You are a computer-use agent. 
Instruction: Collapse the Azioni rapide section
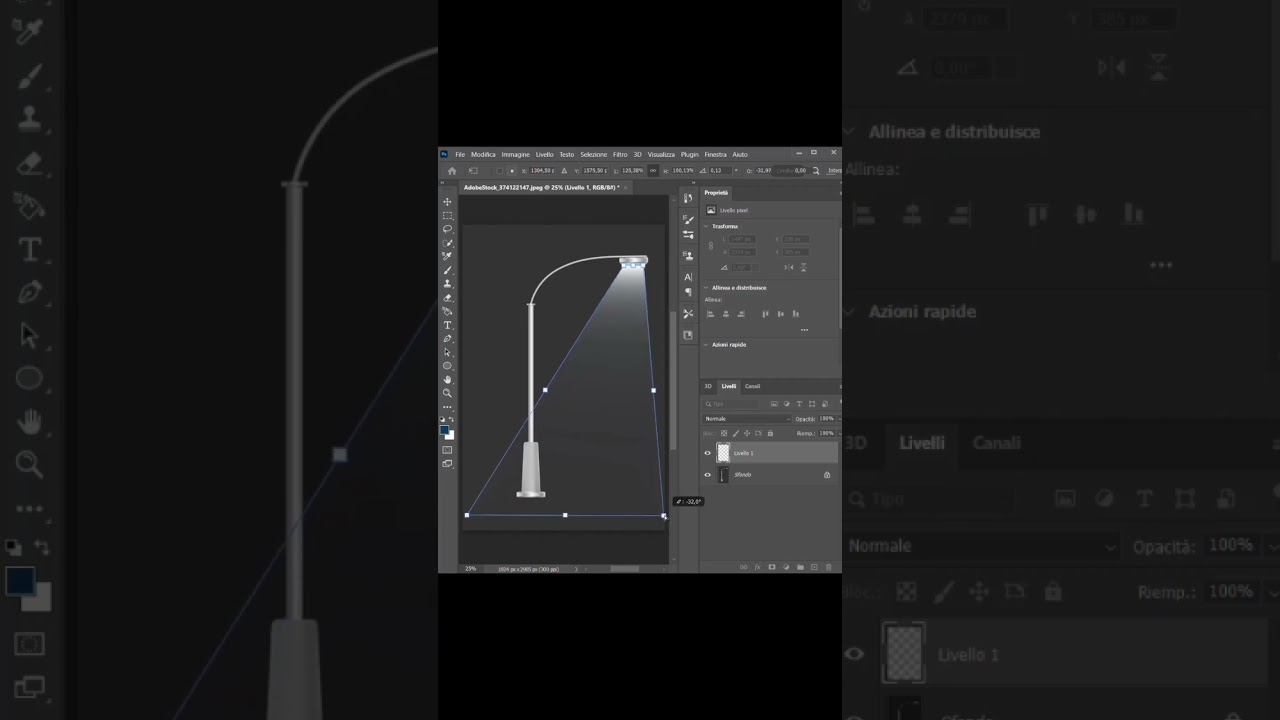coord(706,345)
